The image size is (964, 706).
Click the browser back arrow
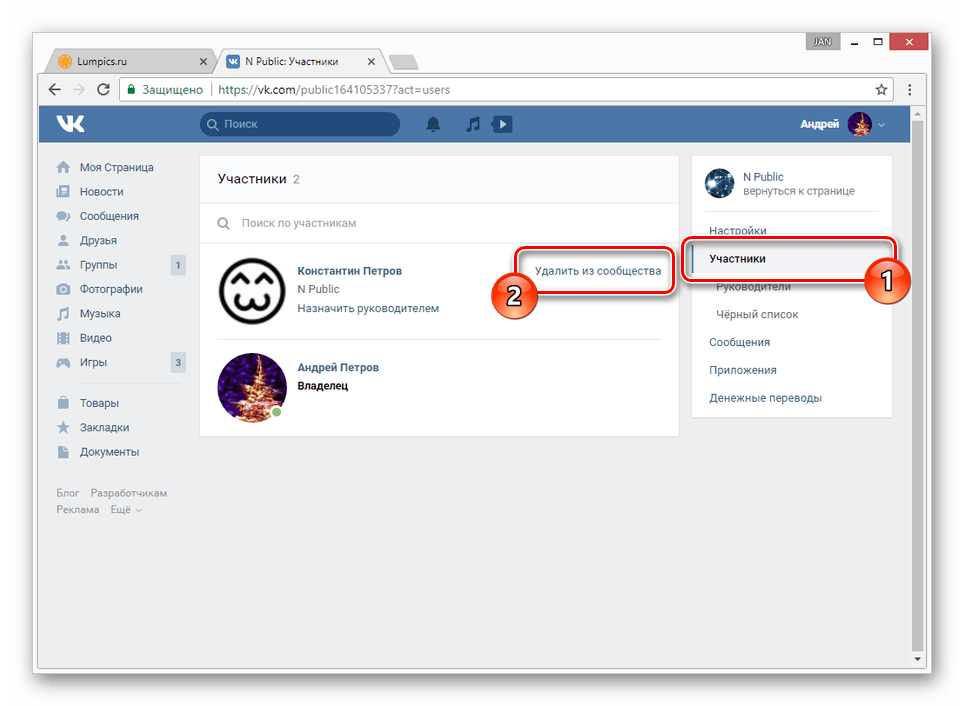click(x=55, y=90)
